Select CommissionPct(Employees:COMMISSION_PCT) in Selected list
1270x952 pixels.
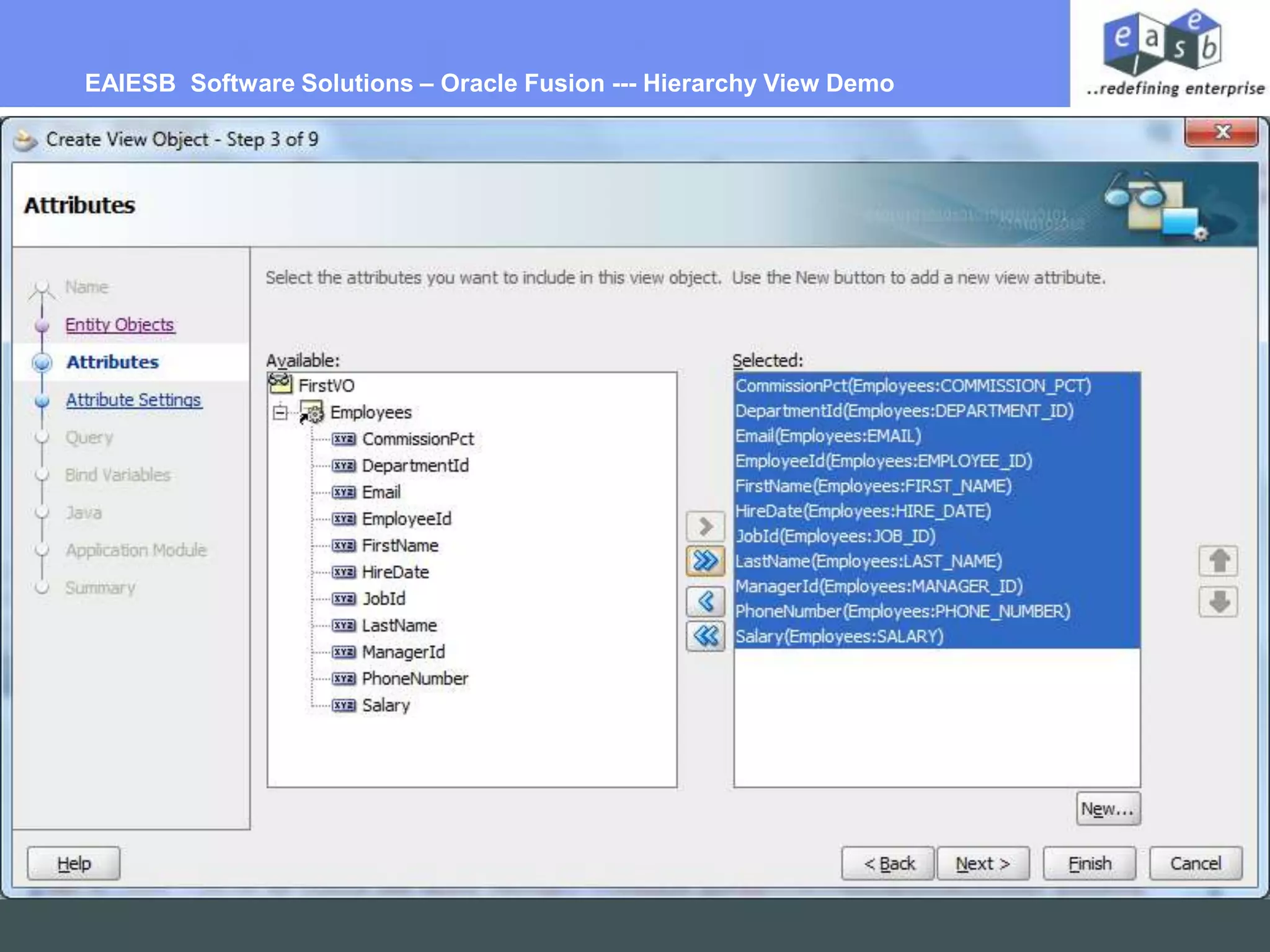point(936,386)
